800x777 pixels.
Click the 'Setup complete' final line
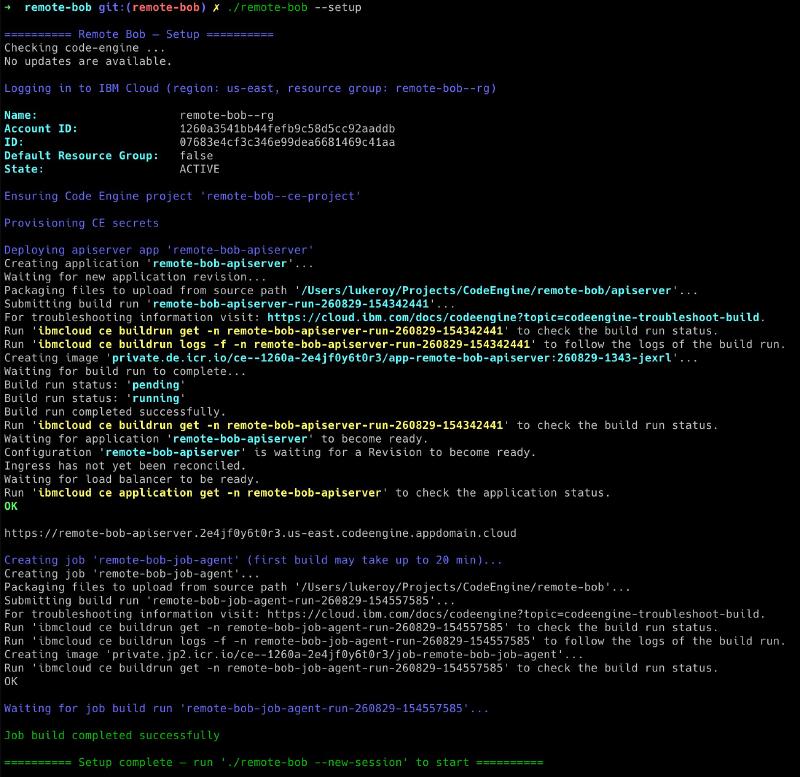pyautogui.click(x=273, y=762)
